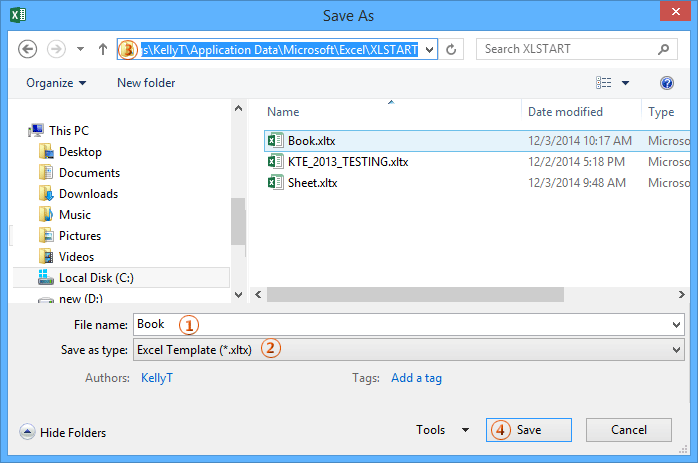
Task: Sort files by Date modified column
Action: pyautogui.click(x=565, y=112)
